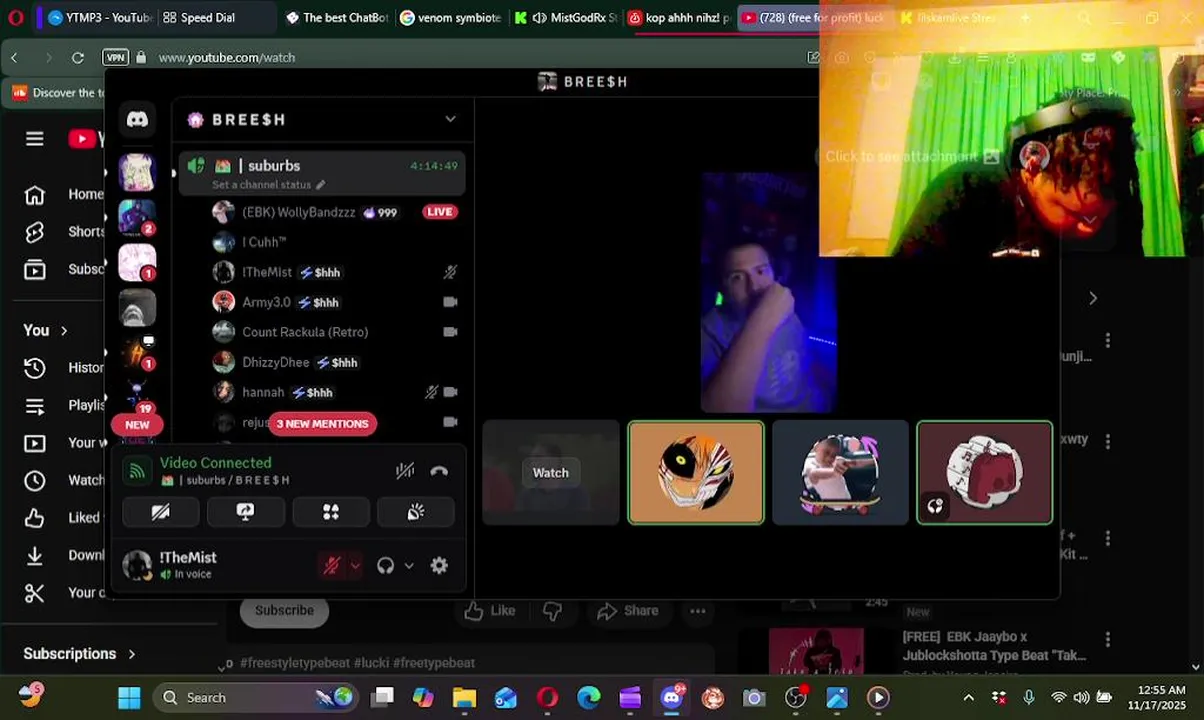Select user hannah in voice list
The width and height of the screenshot is (1204, 720).
pyautogui.click(x=263, y=392)
